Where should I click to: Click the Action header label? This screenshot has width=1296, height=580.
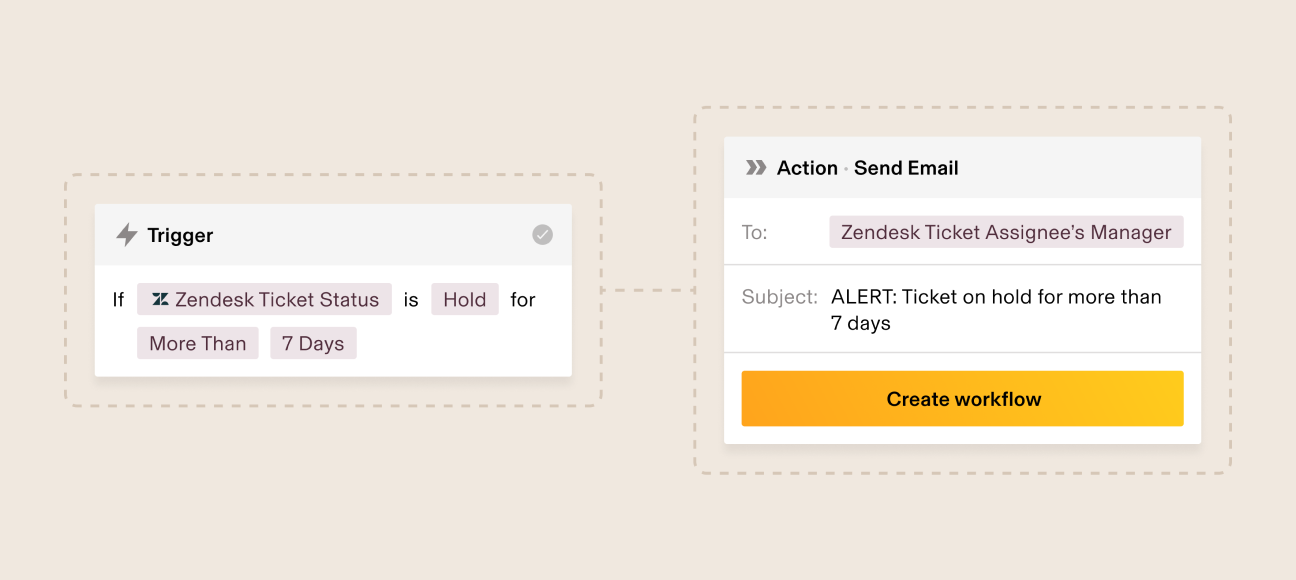(807, 168)
